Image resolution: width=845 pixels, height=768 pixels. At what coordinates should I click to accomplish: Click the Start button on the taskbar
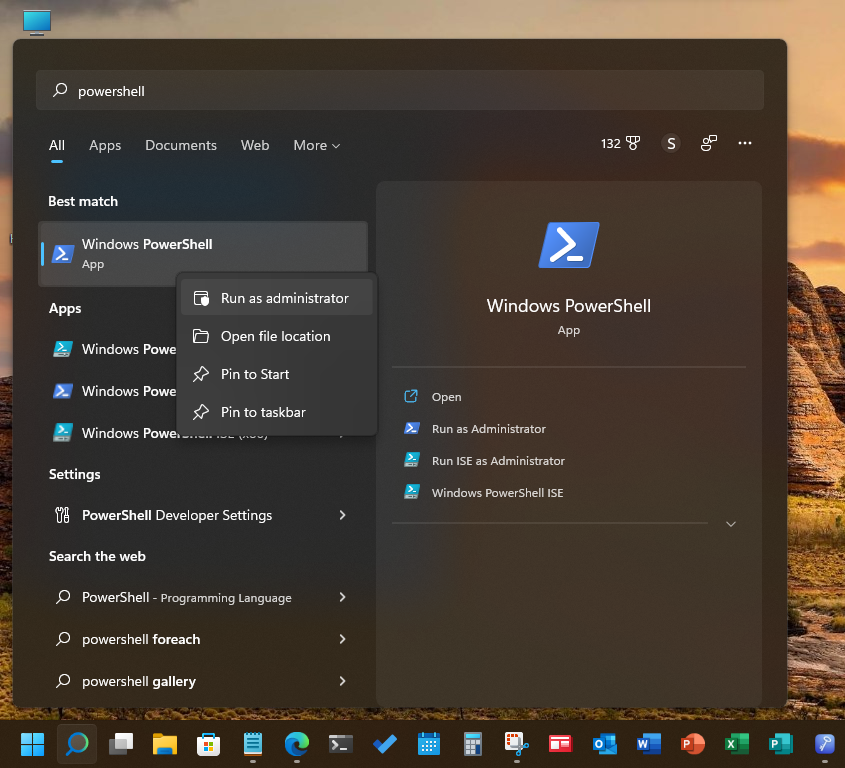32,744
